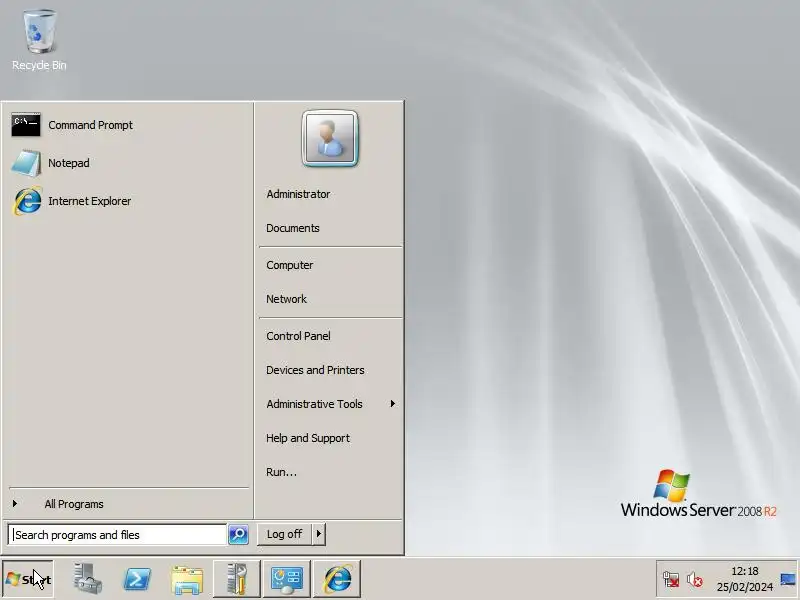Select the Recycle Bin desktop icon

[39, 40]
